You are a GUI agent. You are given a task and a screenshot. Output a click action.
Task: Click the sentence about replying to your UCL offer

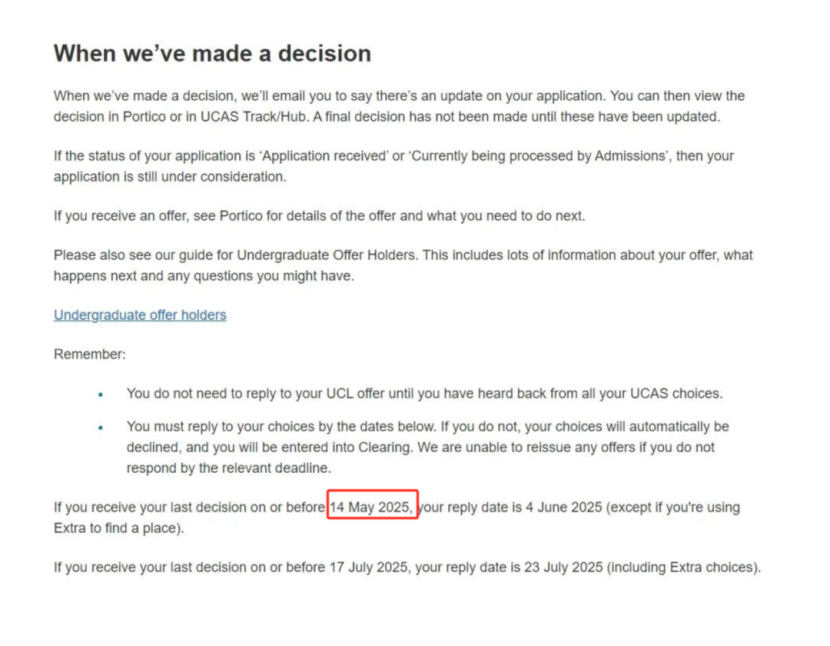[x=425, y=394]
